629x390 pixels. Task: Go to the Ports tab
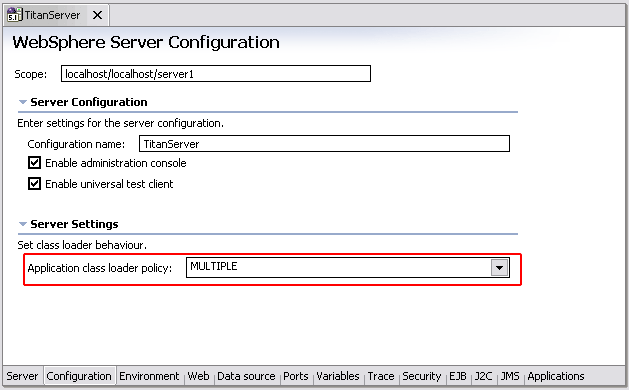tap(296, 376)
